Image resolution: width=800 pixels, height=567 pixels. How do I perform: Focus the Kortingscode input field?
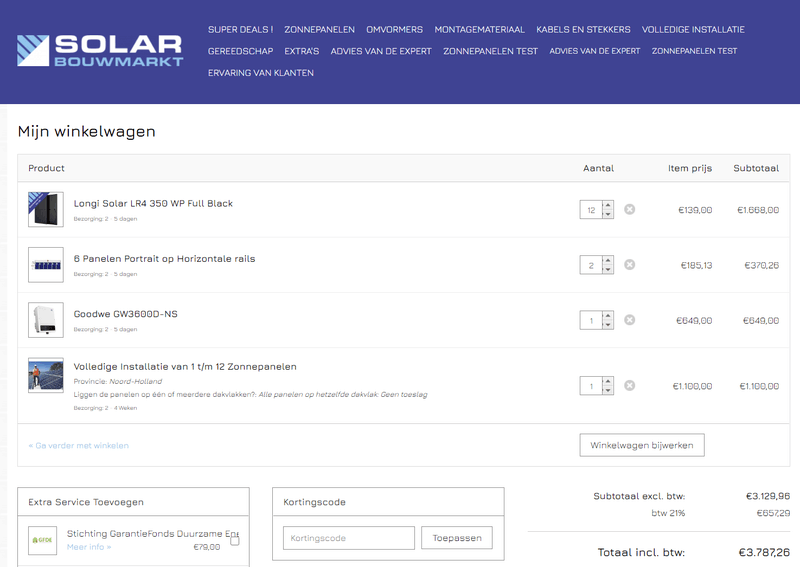pos(349,538)
